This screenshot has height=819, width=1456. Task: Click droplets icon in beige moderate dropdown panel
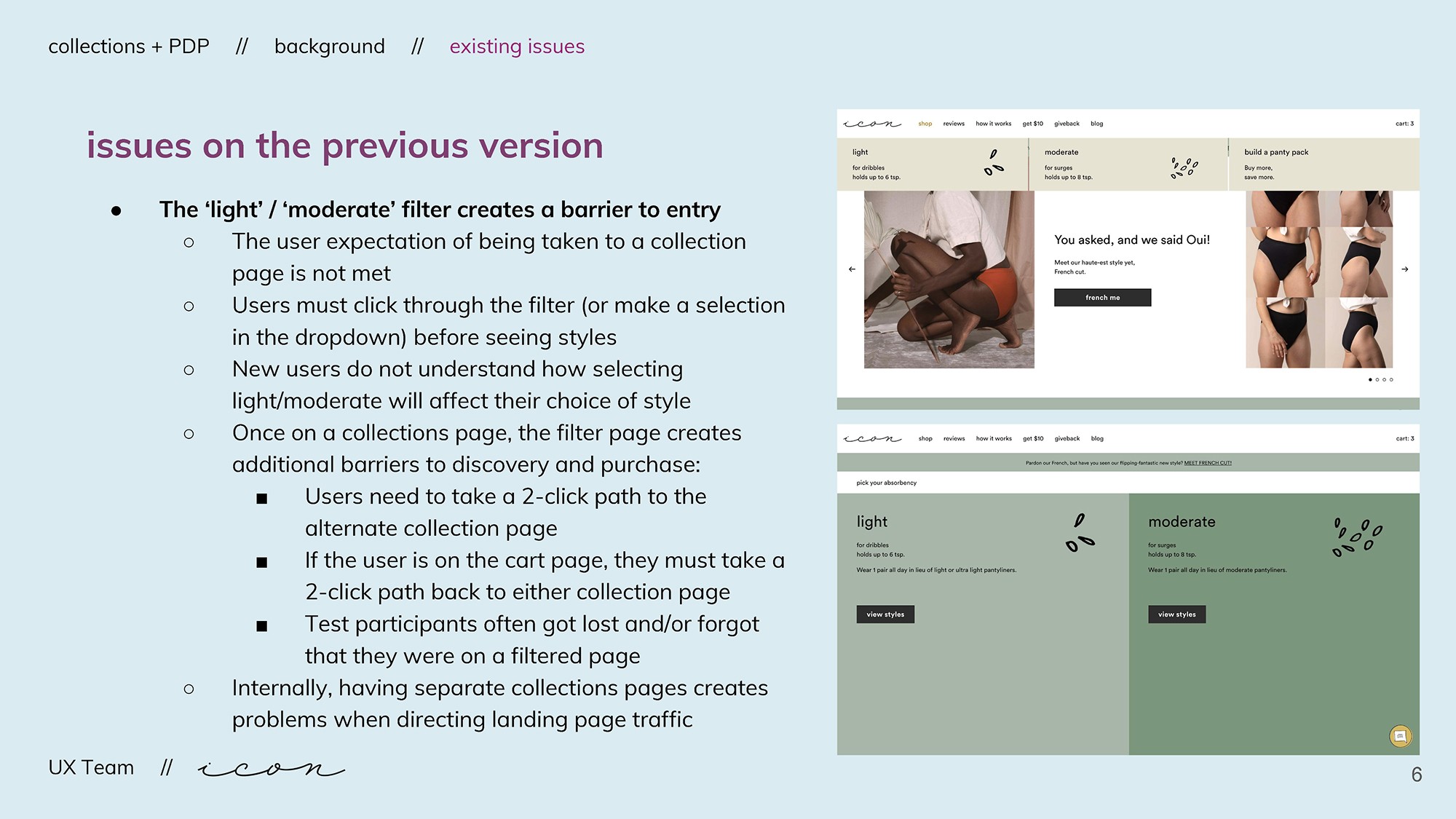pos(1184,167)
